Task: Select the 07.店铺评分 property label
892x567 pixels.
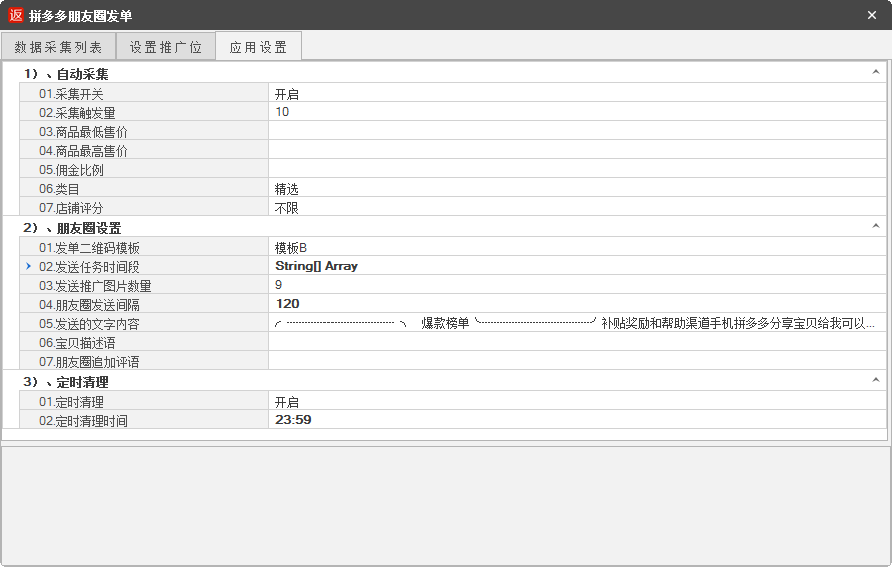Action: [71, 208]
